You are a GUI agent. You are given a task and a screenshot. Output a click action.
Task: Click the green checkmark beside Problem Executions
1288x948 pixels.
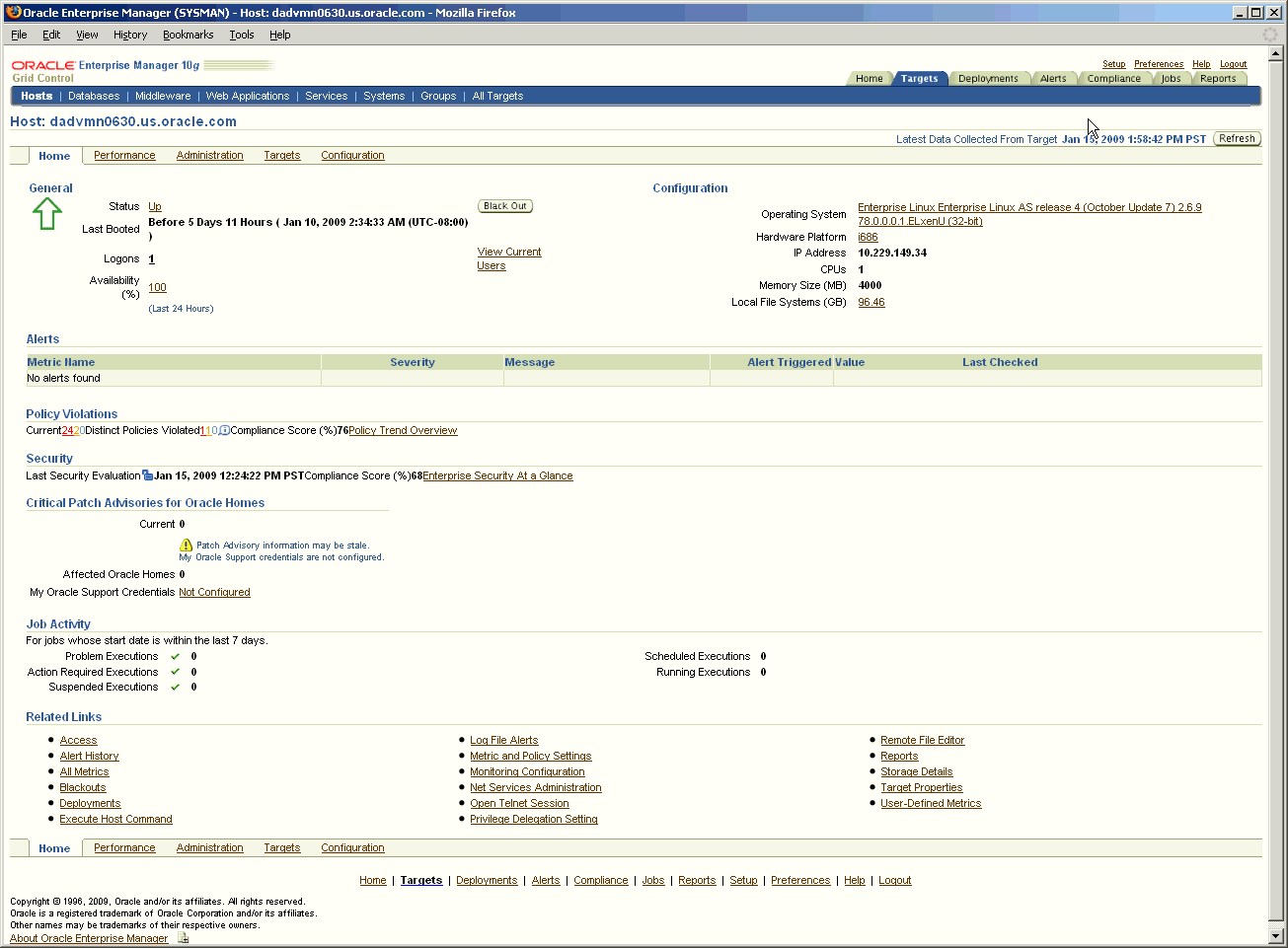[x=175, y=656]
